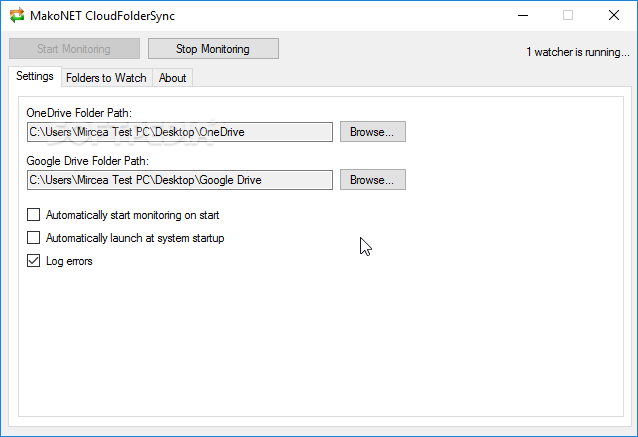The width and height of the screenshot is (638, 437).
Task: Click the Stop Monitoring button
Action: pos(213,49)
